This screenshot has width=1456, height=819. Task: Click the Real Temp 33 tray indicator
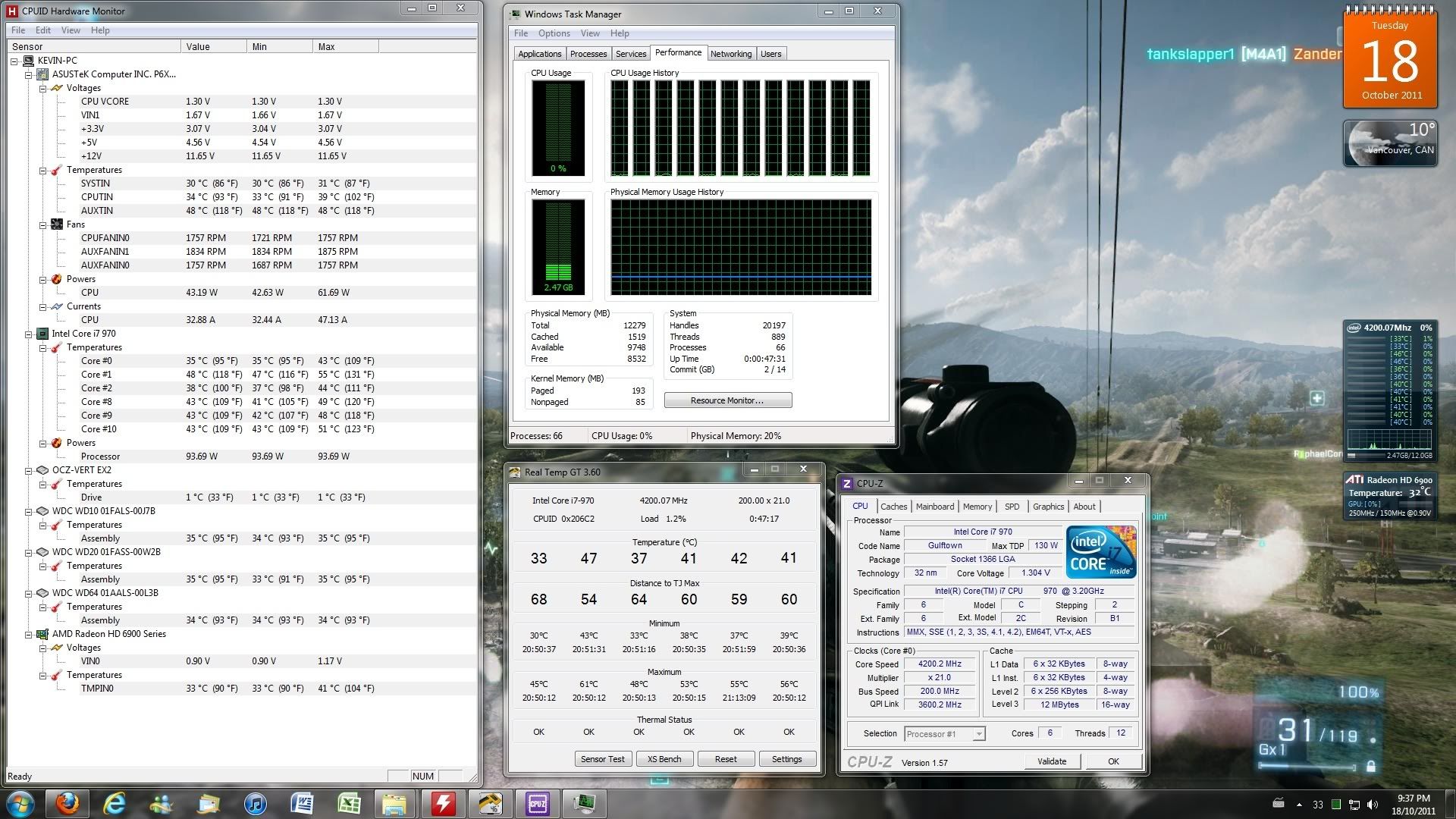pyautogui.click(x=1318, y=805)
